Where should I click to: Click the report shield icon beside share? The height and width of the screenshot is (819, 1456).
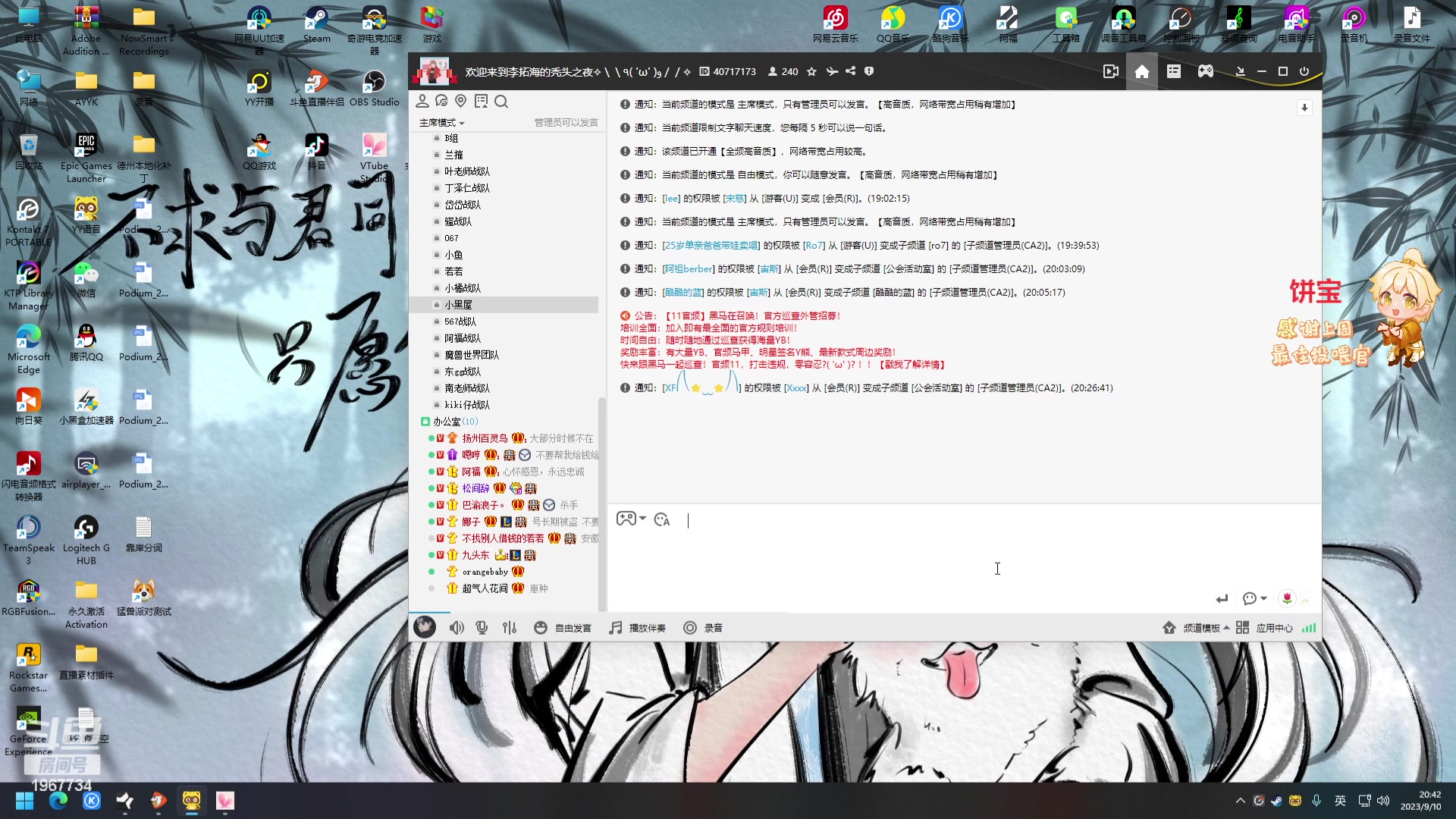coord(869,71)
